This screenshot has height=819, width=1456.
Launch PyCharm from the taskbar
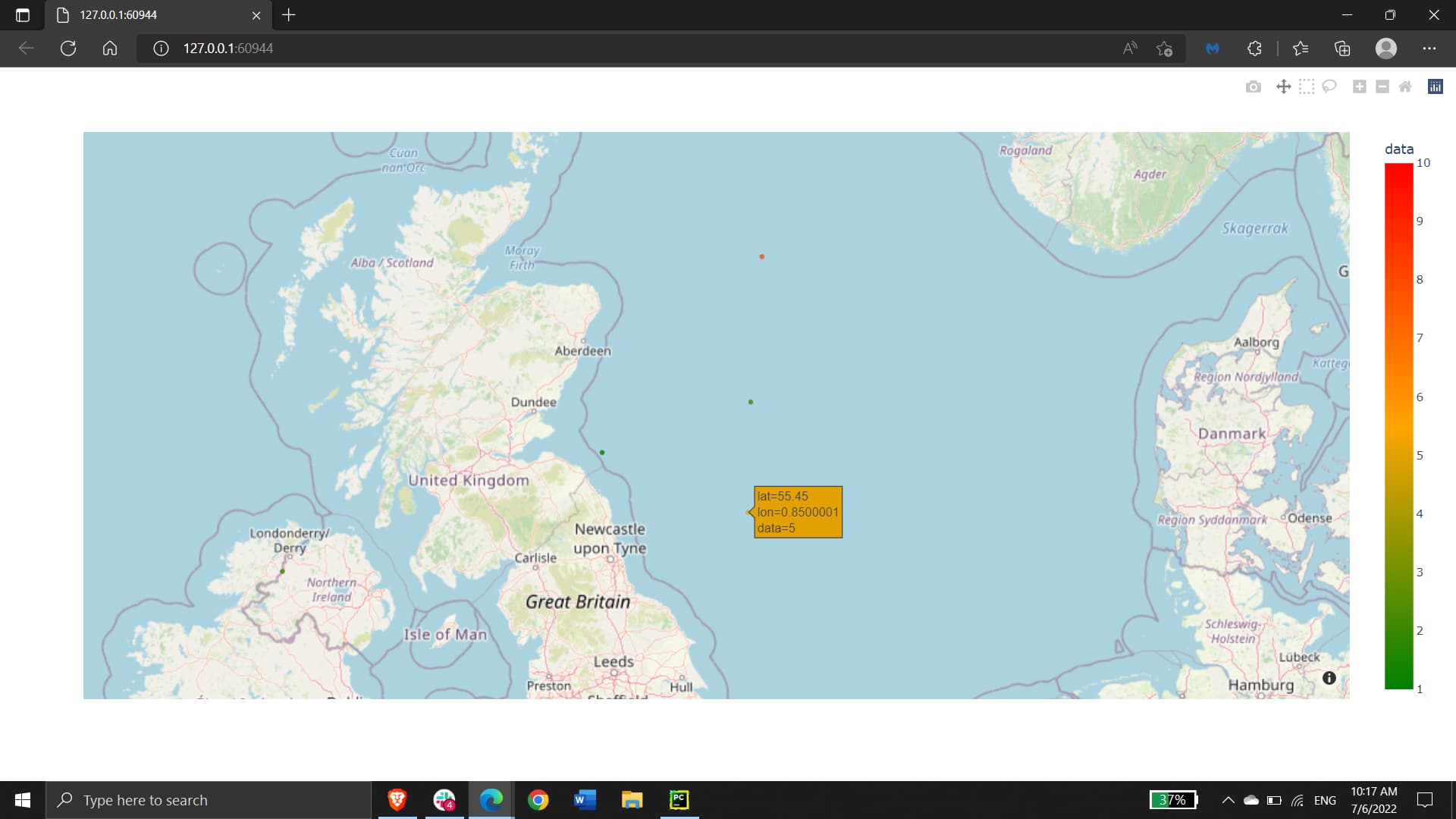tap(679, 799)
